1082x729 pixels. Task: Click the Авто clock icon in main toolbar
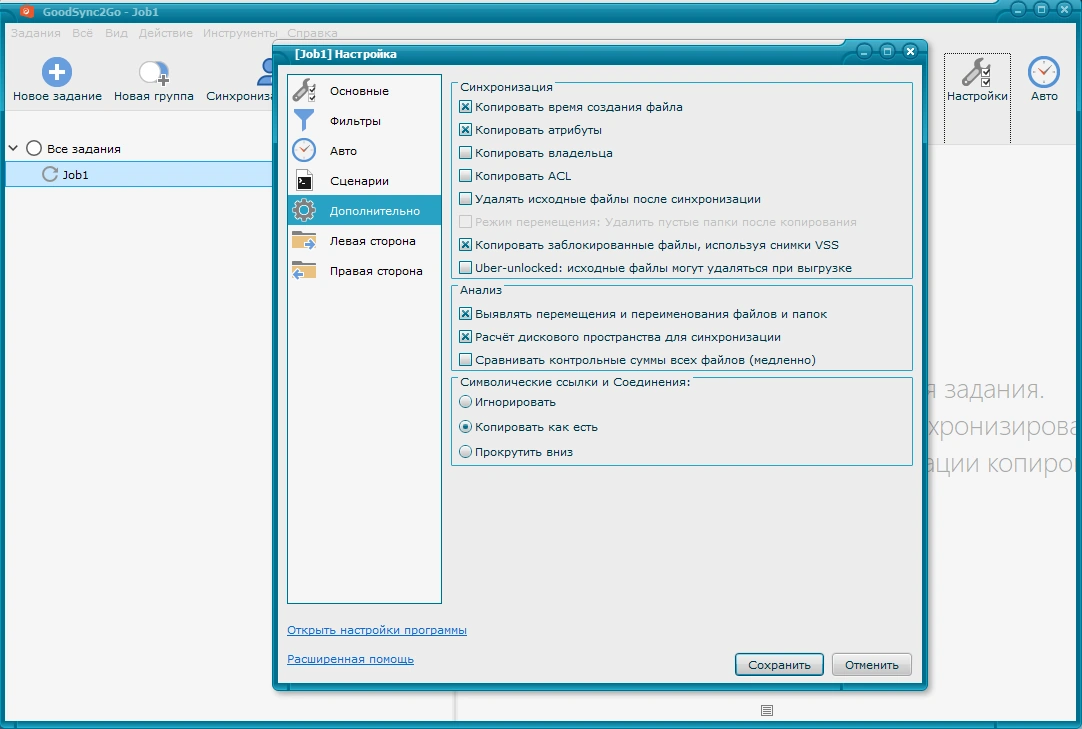[x=1043, y=72]
